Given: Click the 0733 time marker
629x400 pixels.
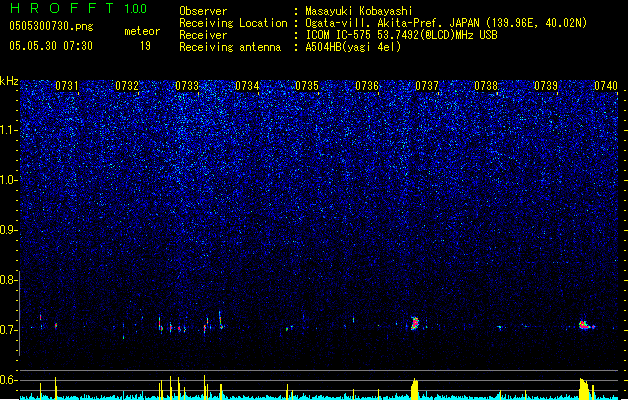Looking at the screenshot, I should (187, 86).
